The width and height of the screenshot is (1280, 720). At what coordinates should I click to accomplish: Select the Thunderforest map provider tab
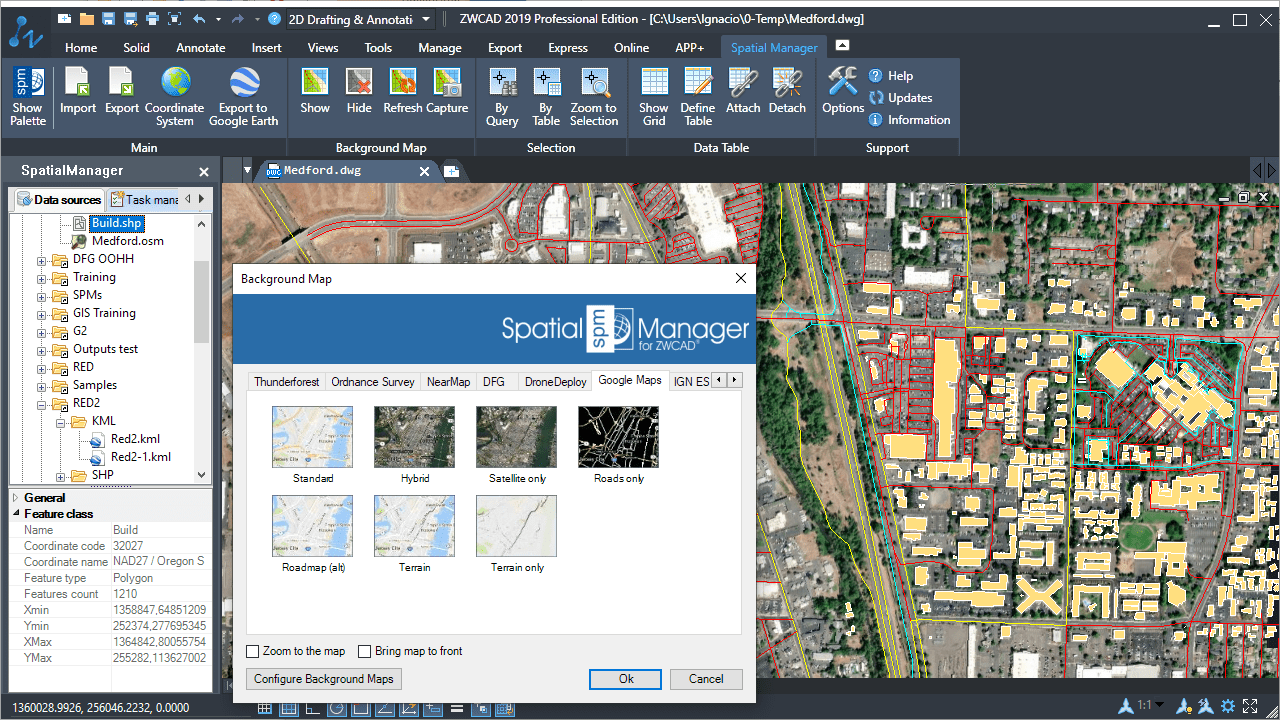287,382
